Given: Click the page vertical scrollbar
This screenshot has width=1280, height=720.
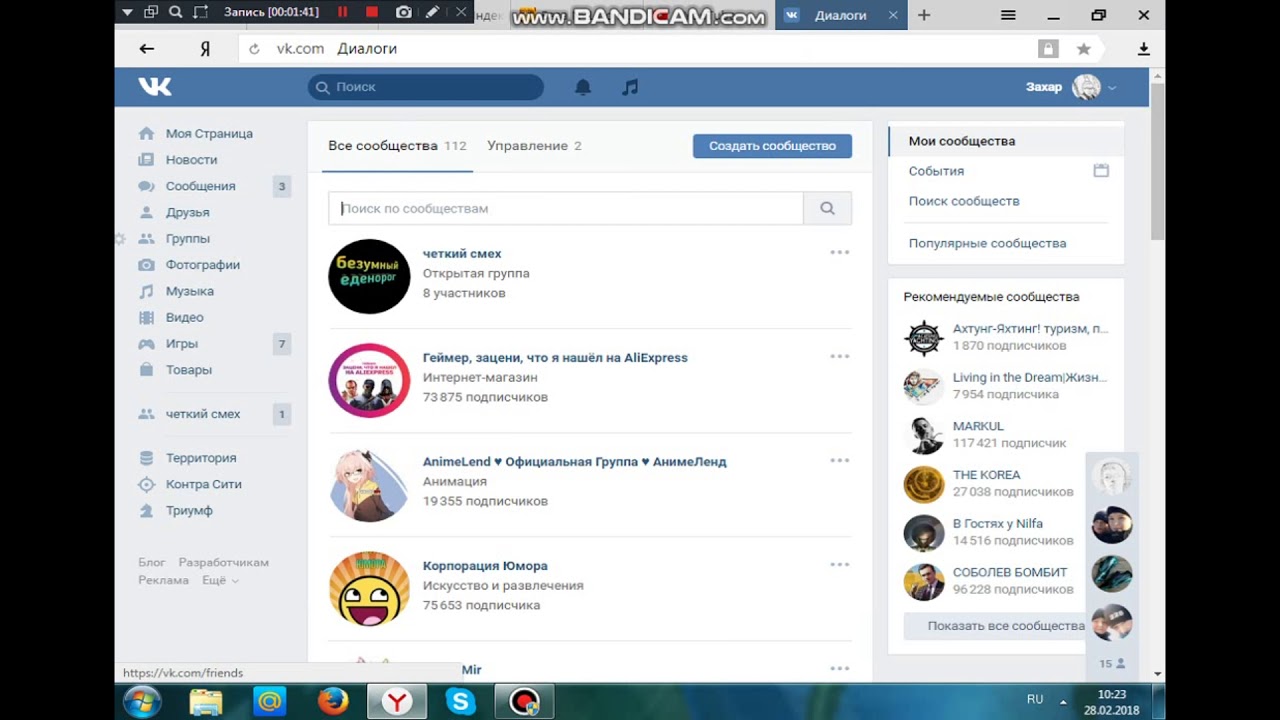Looking at the screenshot, I should (1157, 160).
